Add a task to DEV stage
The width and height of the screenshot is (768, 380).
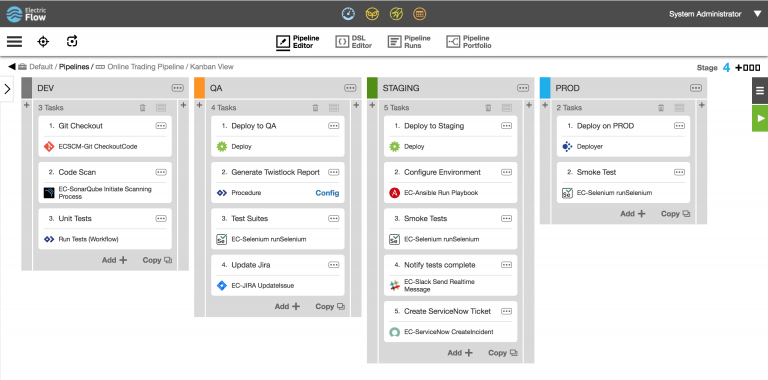click(114, 260)
